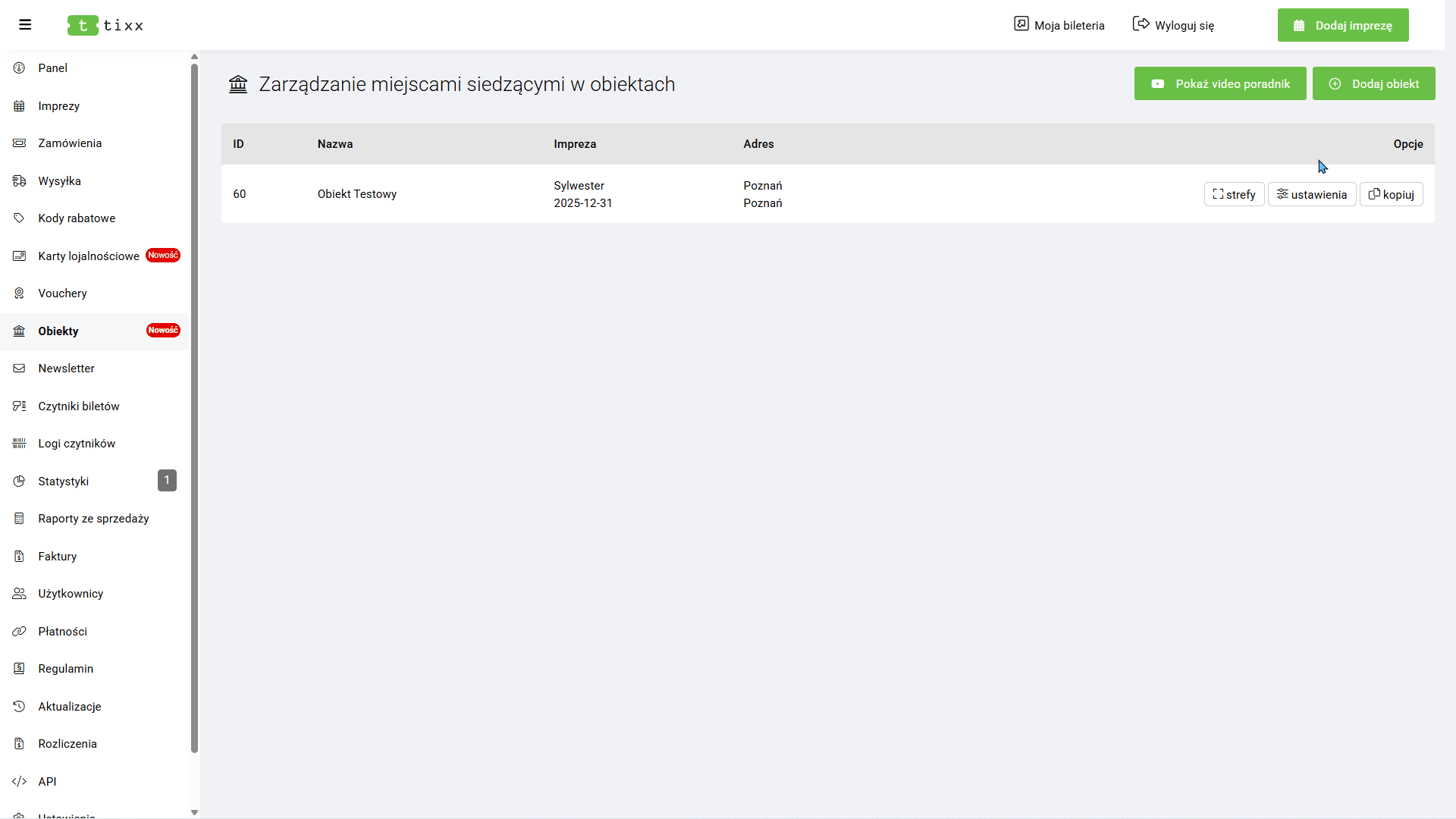The width and height of the screenshot is (1456, 819).
Task: Click the Wyloguj się logout icon
Action: (1141, 24)
